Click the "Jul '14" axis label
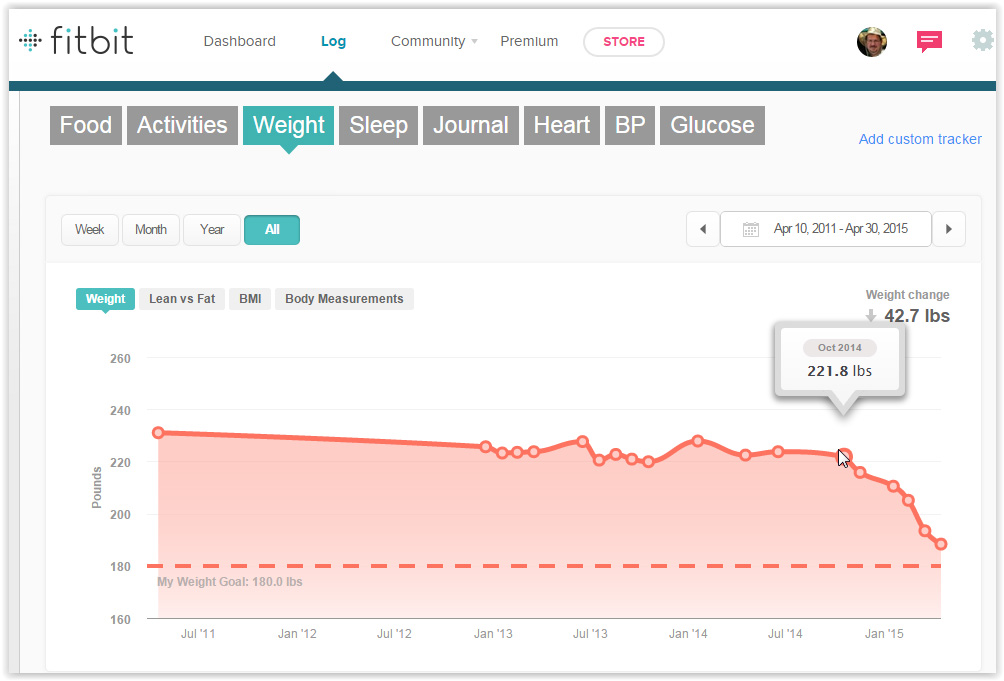Viewport: 1004px width, 681px height. click(785, 634)
